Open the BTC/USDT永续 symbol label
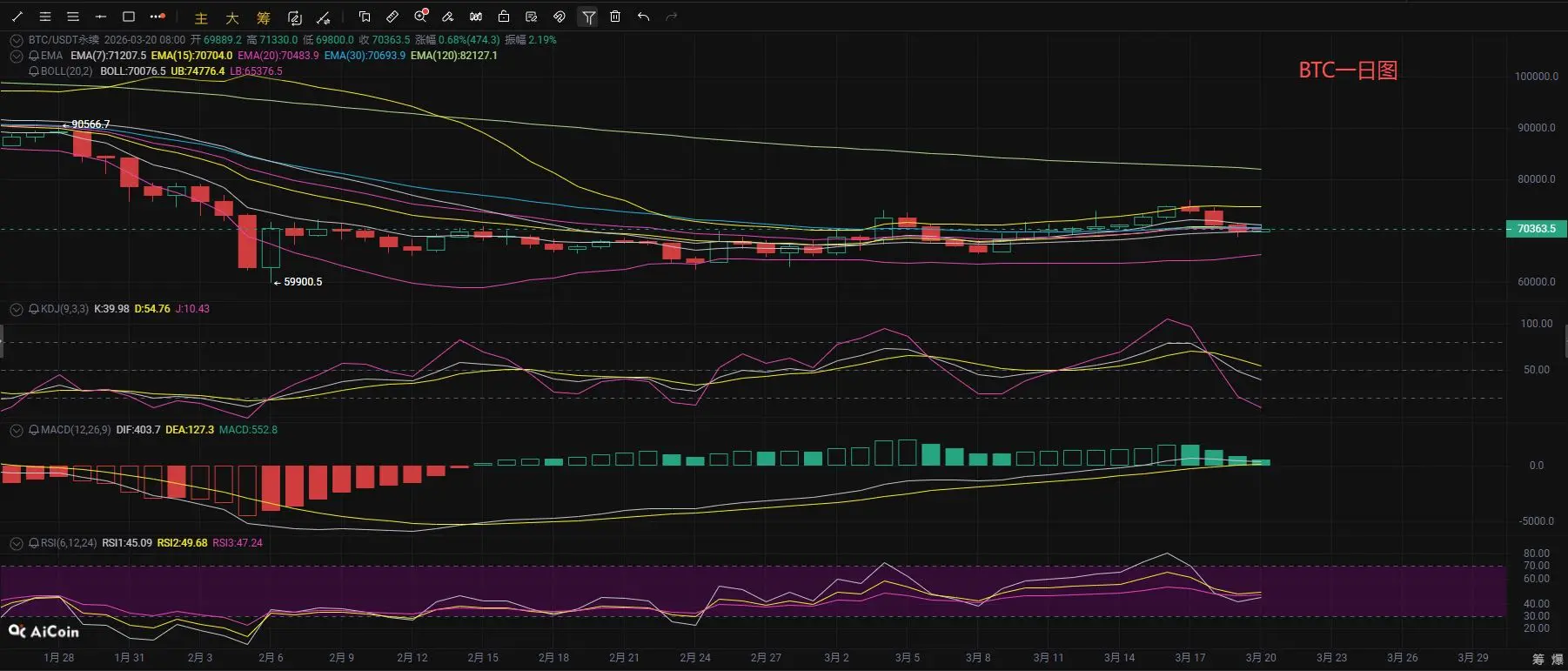Image resolution: width=1568 pixels, height=671 pixels. tap(64, 40)
